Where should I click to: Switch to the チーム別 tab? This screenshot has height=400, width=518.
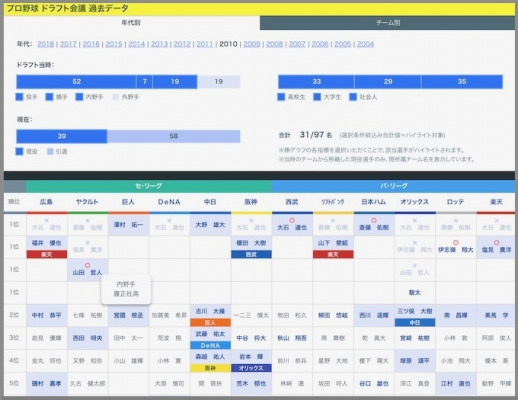387,23
